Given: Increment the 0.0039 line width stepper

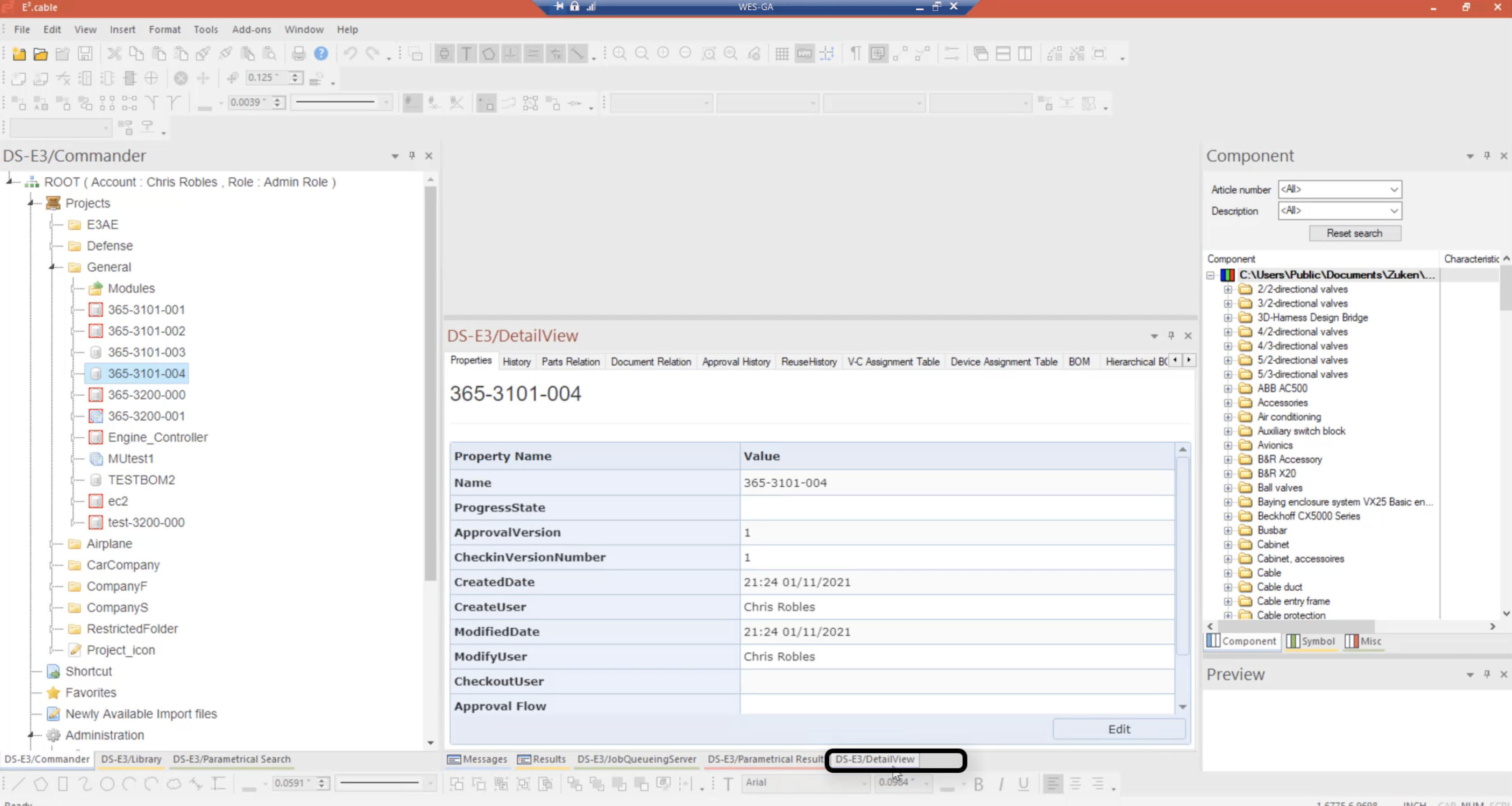Looking at the screenshot, I should point(278,99).
